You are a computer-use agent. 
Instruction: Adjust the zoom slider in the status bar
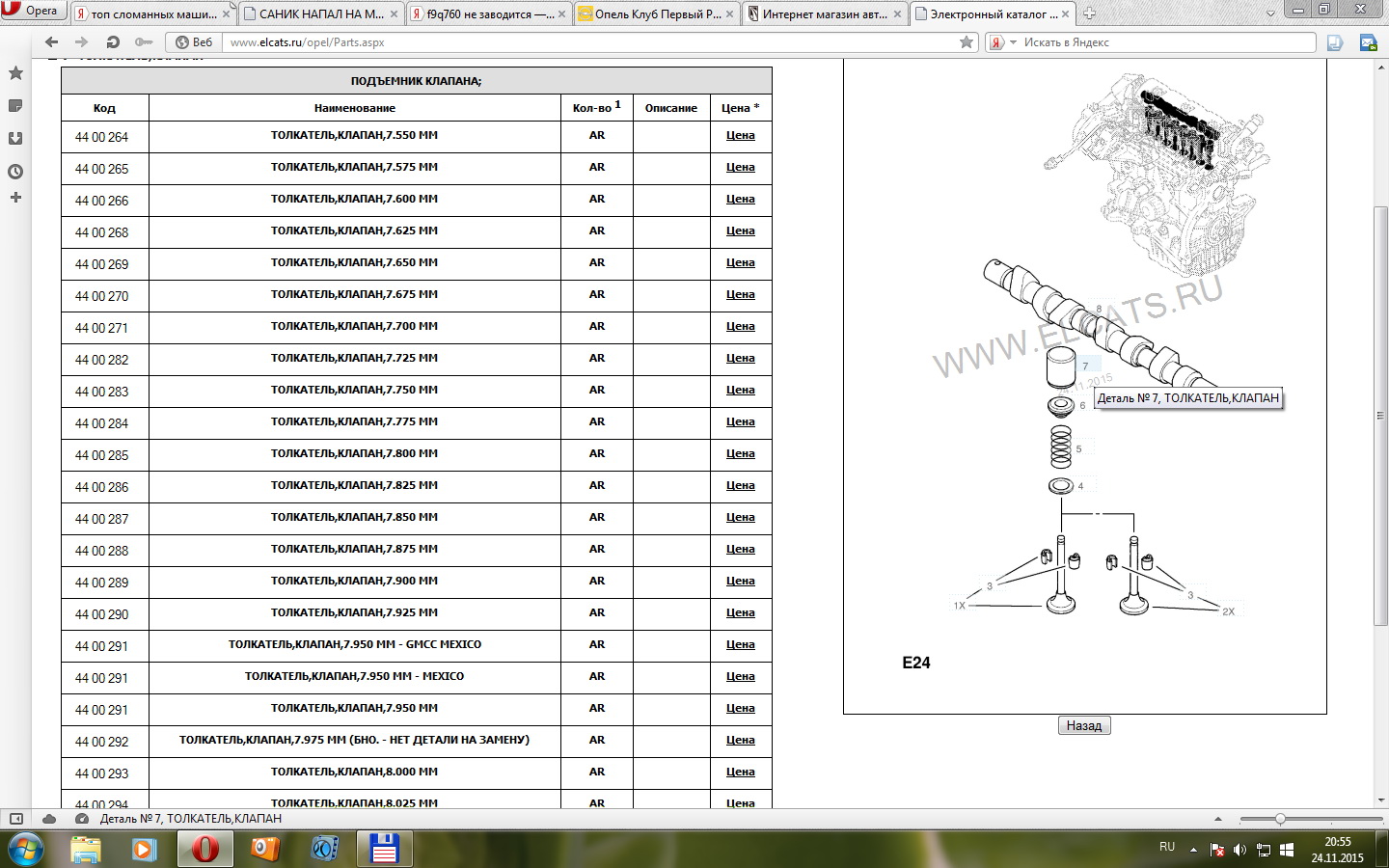tap(1280, 819)
